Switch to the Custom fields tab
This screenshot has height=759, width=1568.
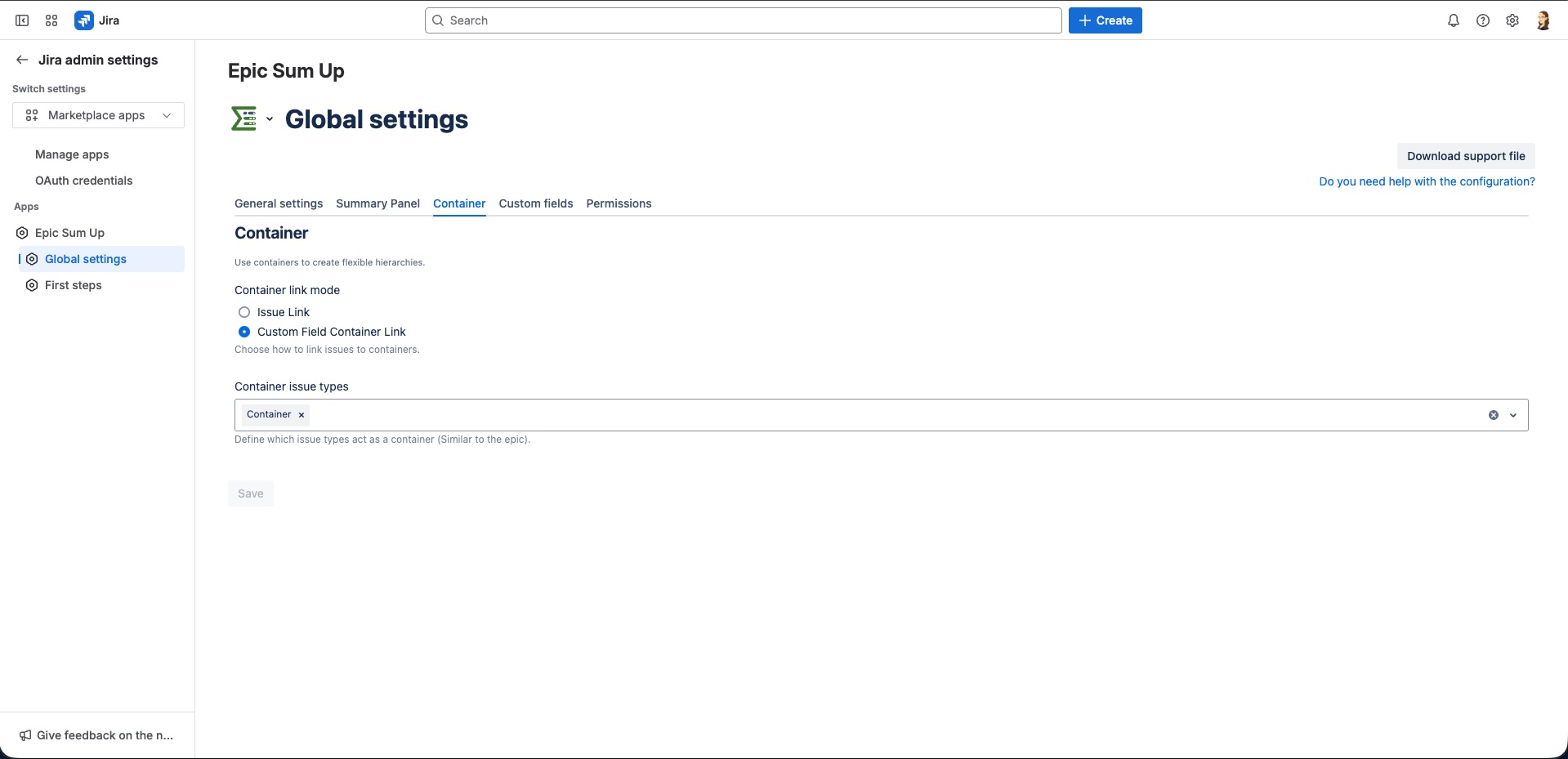click(x=535, y=203)
